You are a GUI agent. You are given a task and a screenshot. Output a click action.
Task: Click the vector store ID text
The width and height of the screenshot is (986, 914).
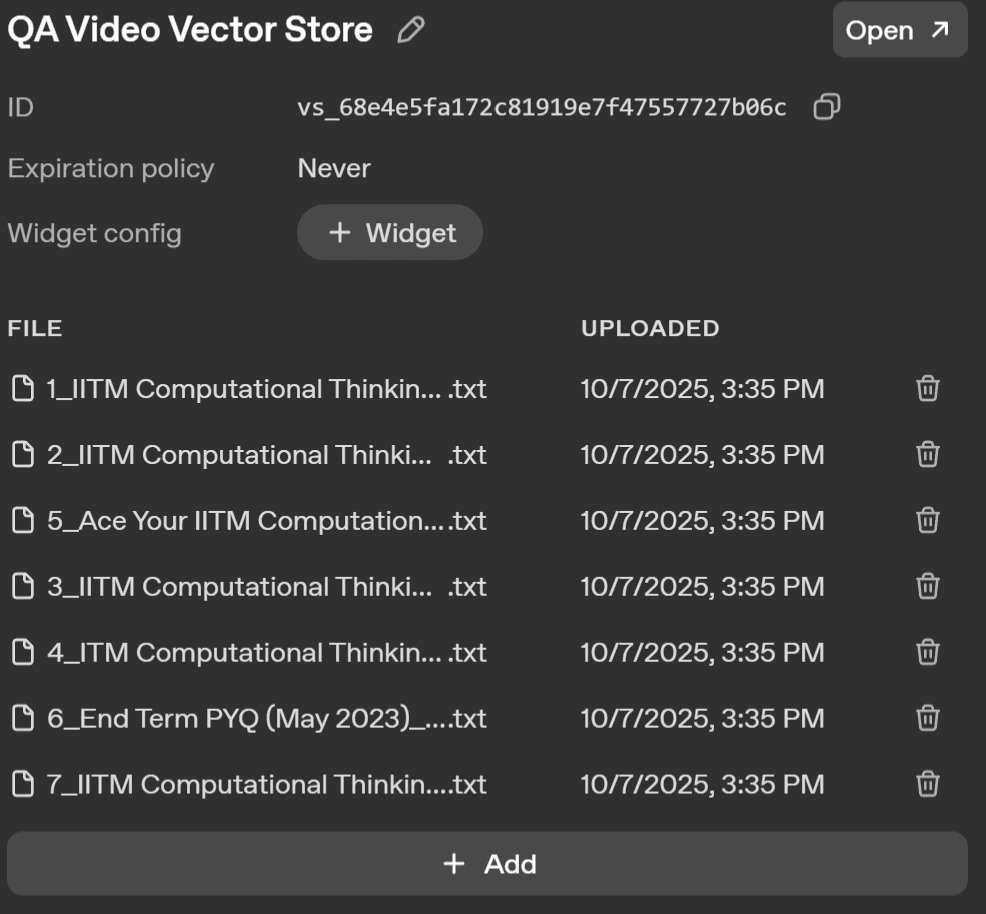point(541,107)
